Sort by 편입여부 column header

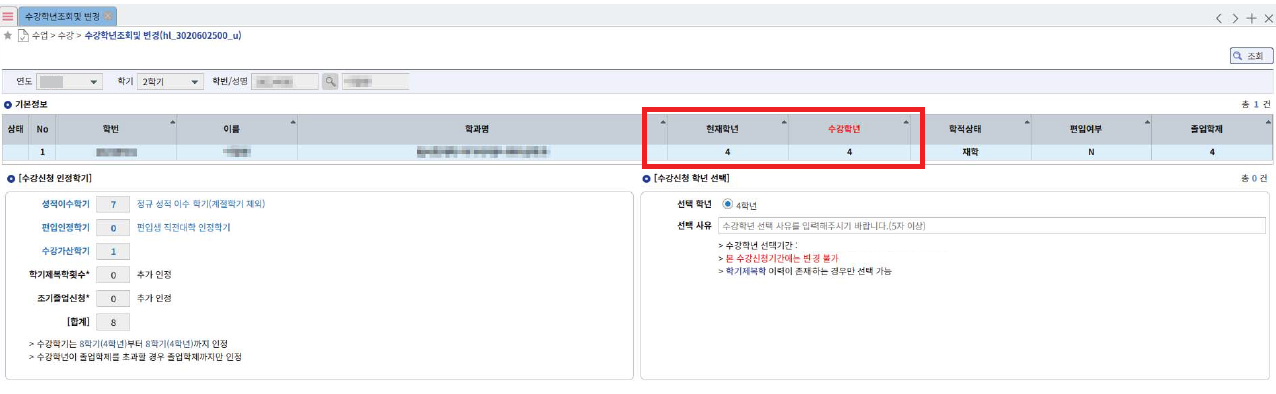[1091, 129]
